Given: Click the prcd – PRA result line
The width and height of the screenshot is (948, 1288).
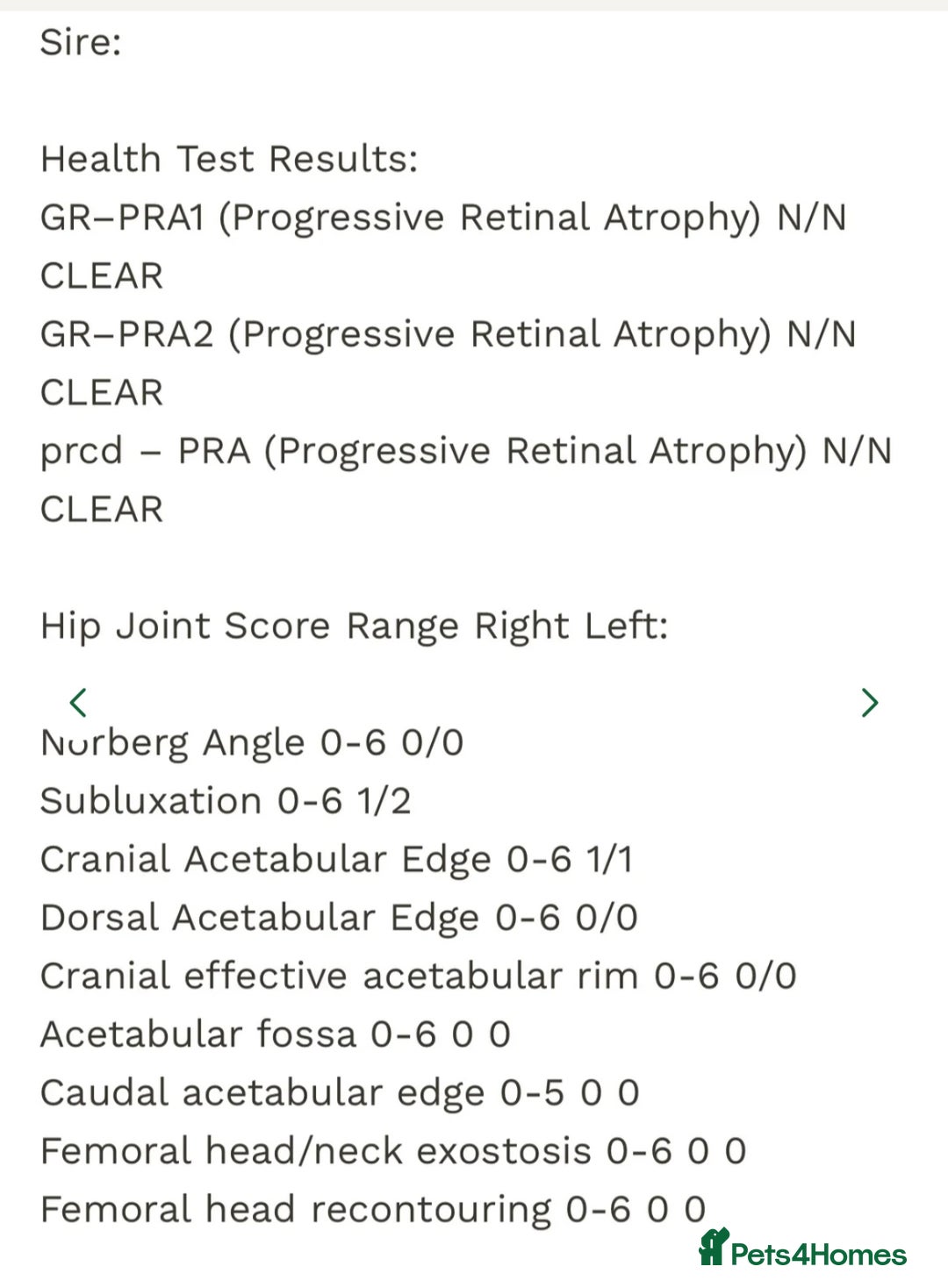Looking at the screenshot, I should (466, 451).
